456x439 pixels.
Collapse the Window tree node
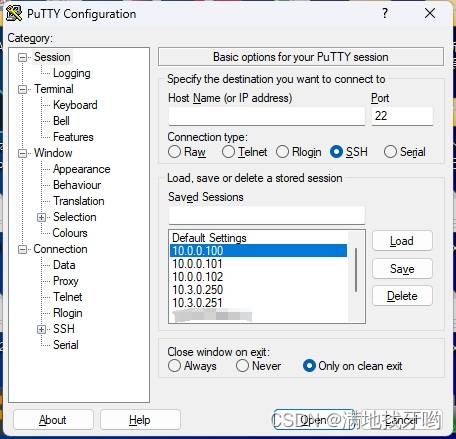(x=22, y=153)
